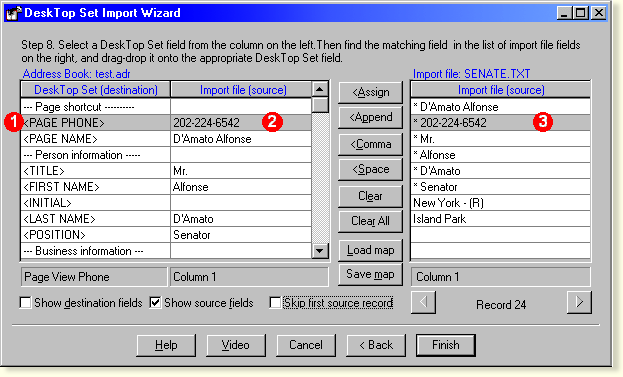623x377 pixels.
Task: Click the Assign button
Action: click(370, 92)
